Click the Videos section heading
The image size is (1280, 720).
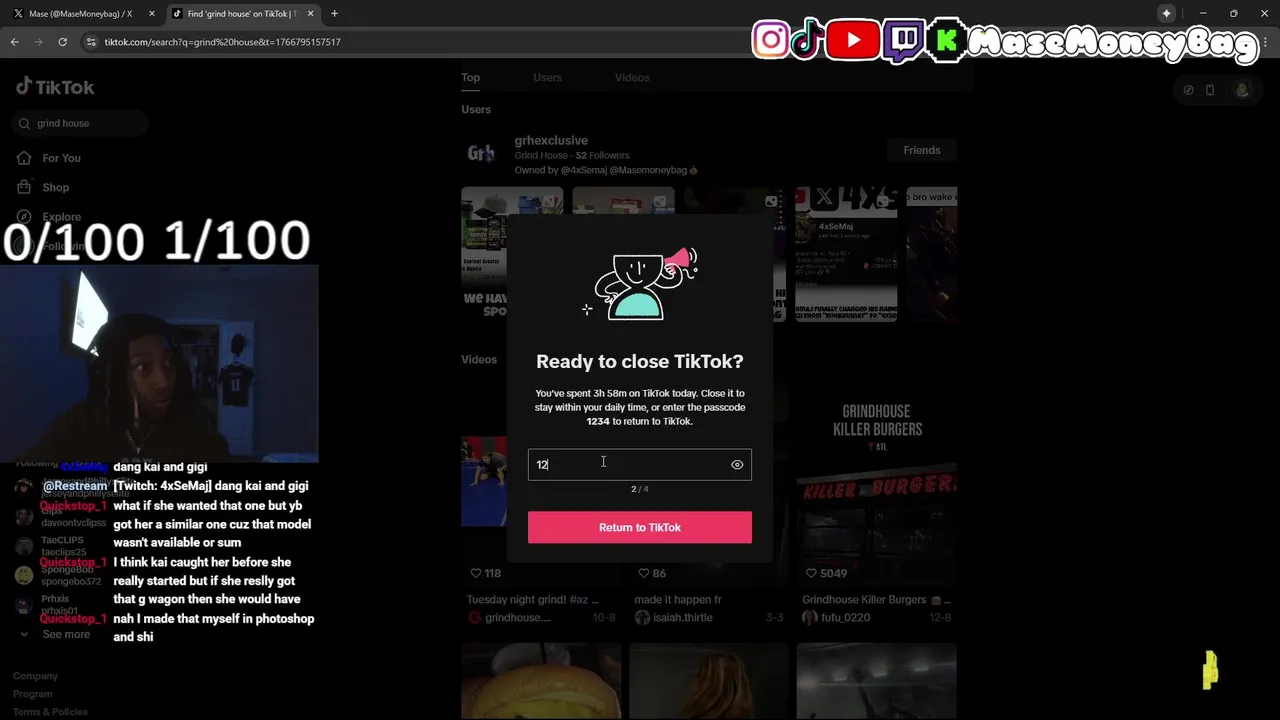479,359
